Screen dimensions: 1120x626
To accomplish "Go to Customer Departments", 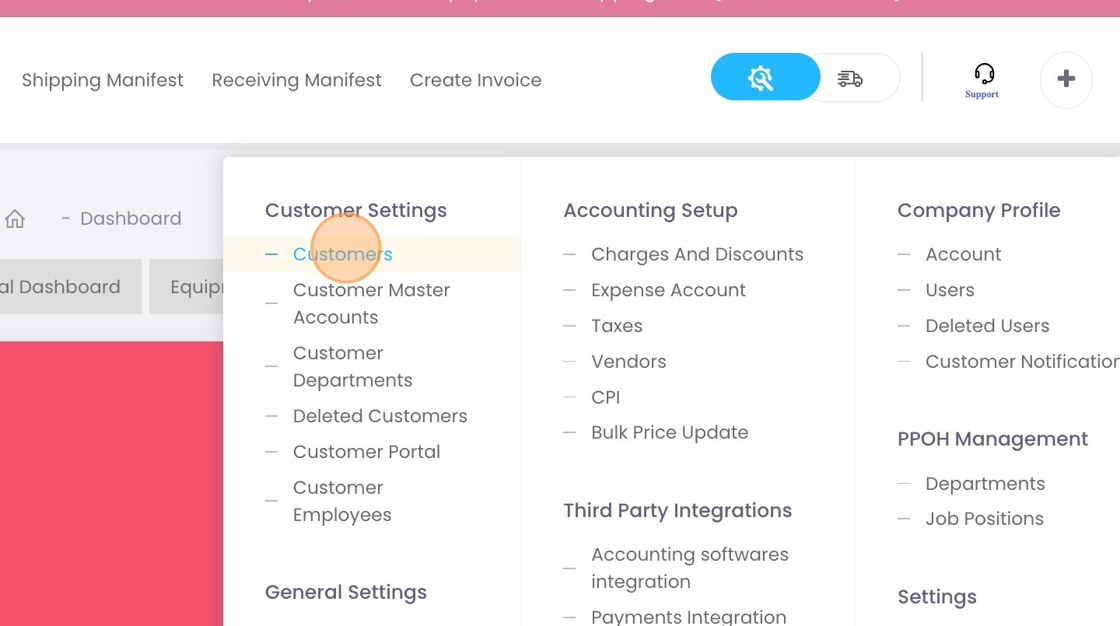I will [x=352, y=366].
